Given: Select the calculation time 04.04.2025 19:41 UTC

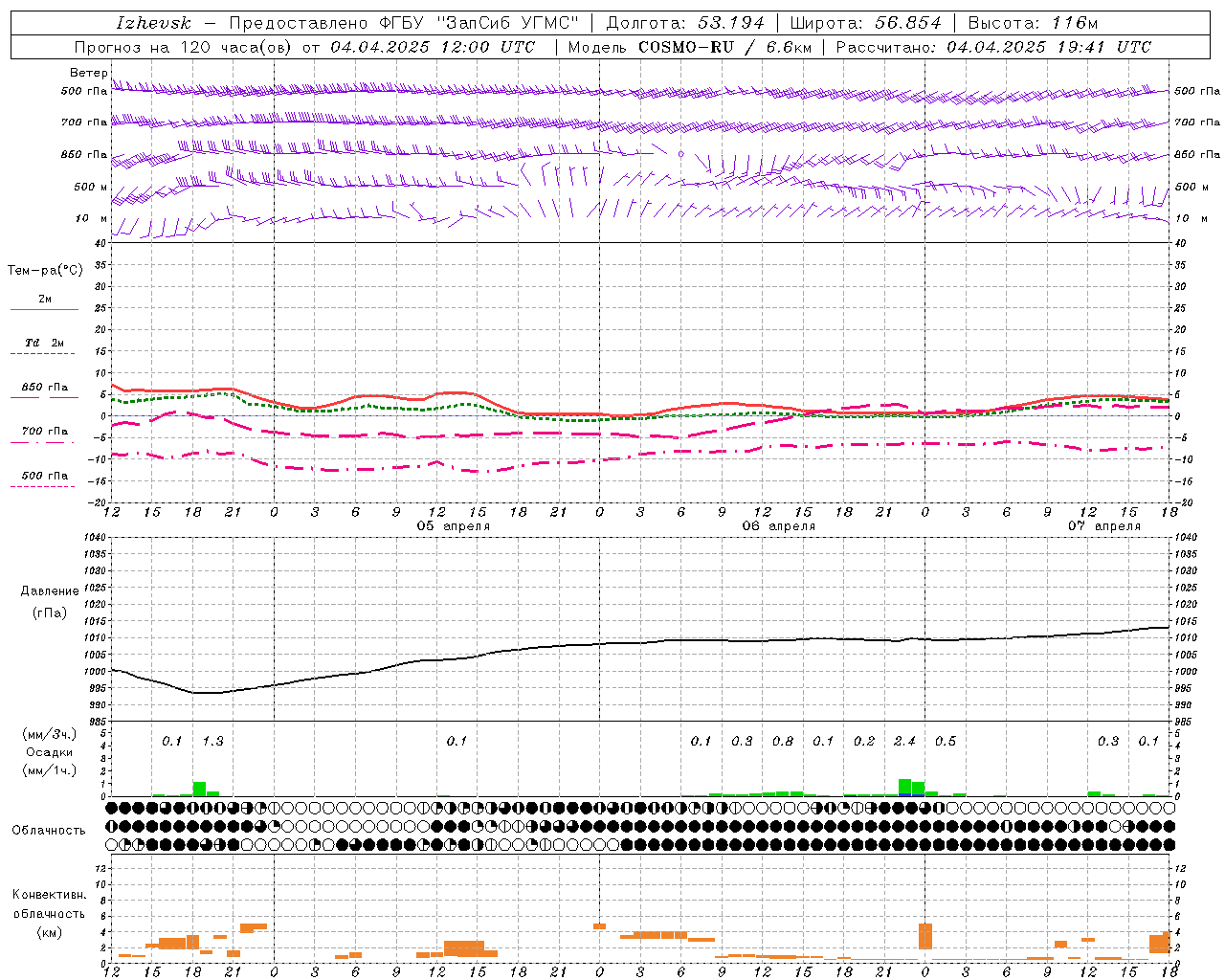Looking at the screenshot, I should (1049, 47).
